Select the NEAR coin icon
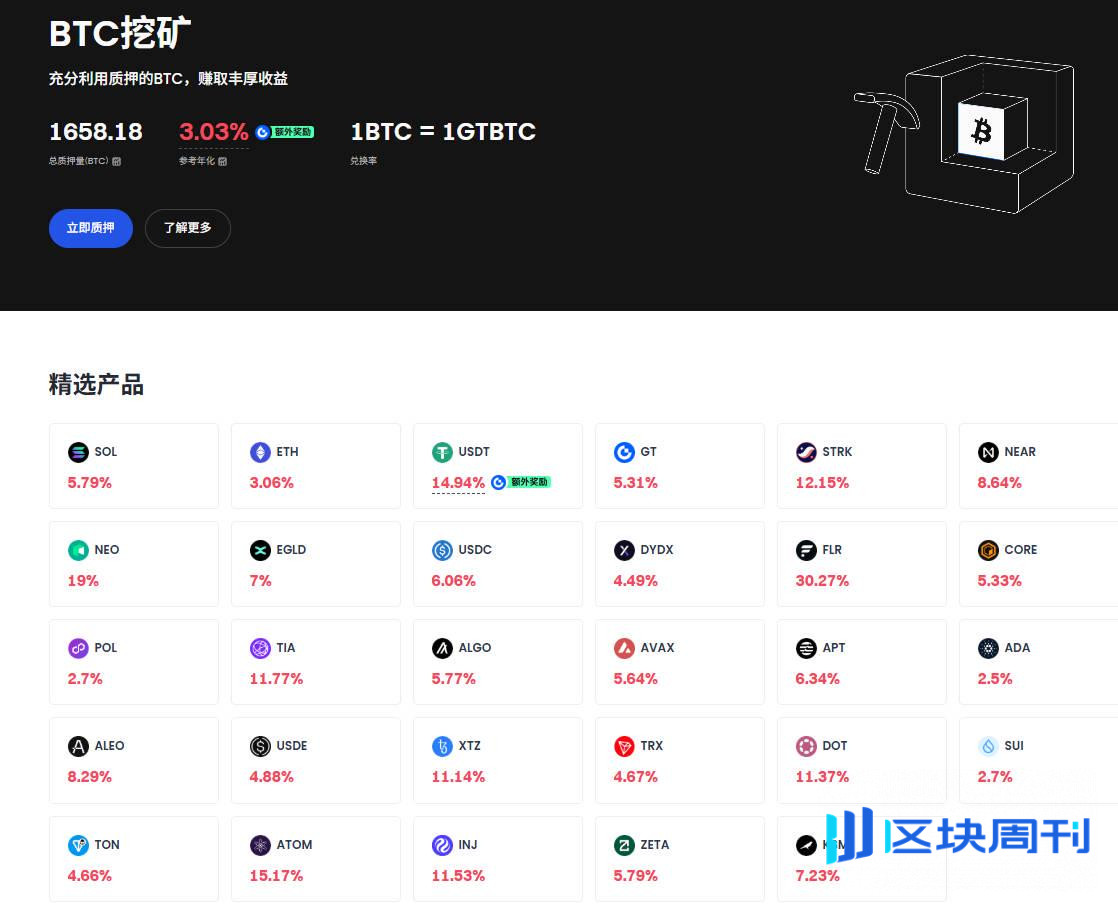The height and width of the screenshot is (908, 1118). coord(988,452)
